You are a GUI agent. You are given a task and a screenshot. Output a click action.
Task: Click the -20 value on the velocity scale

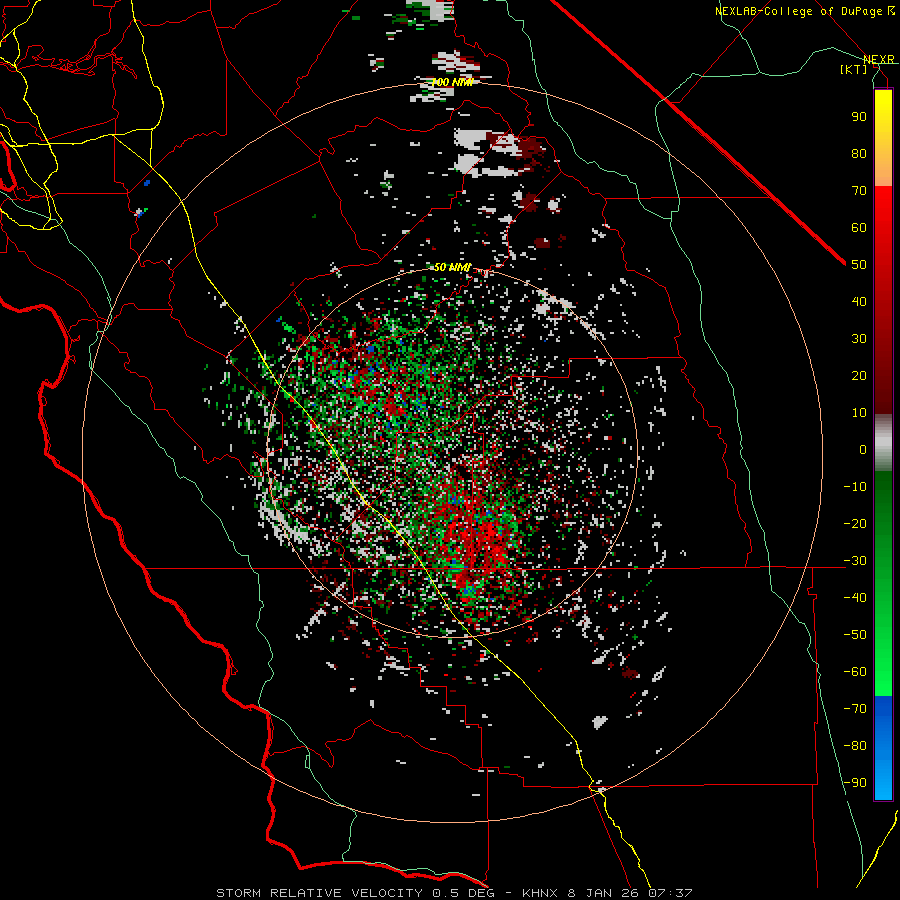click(855, 523)
